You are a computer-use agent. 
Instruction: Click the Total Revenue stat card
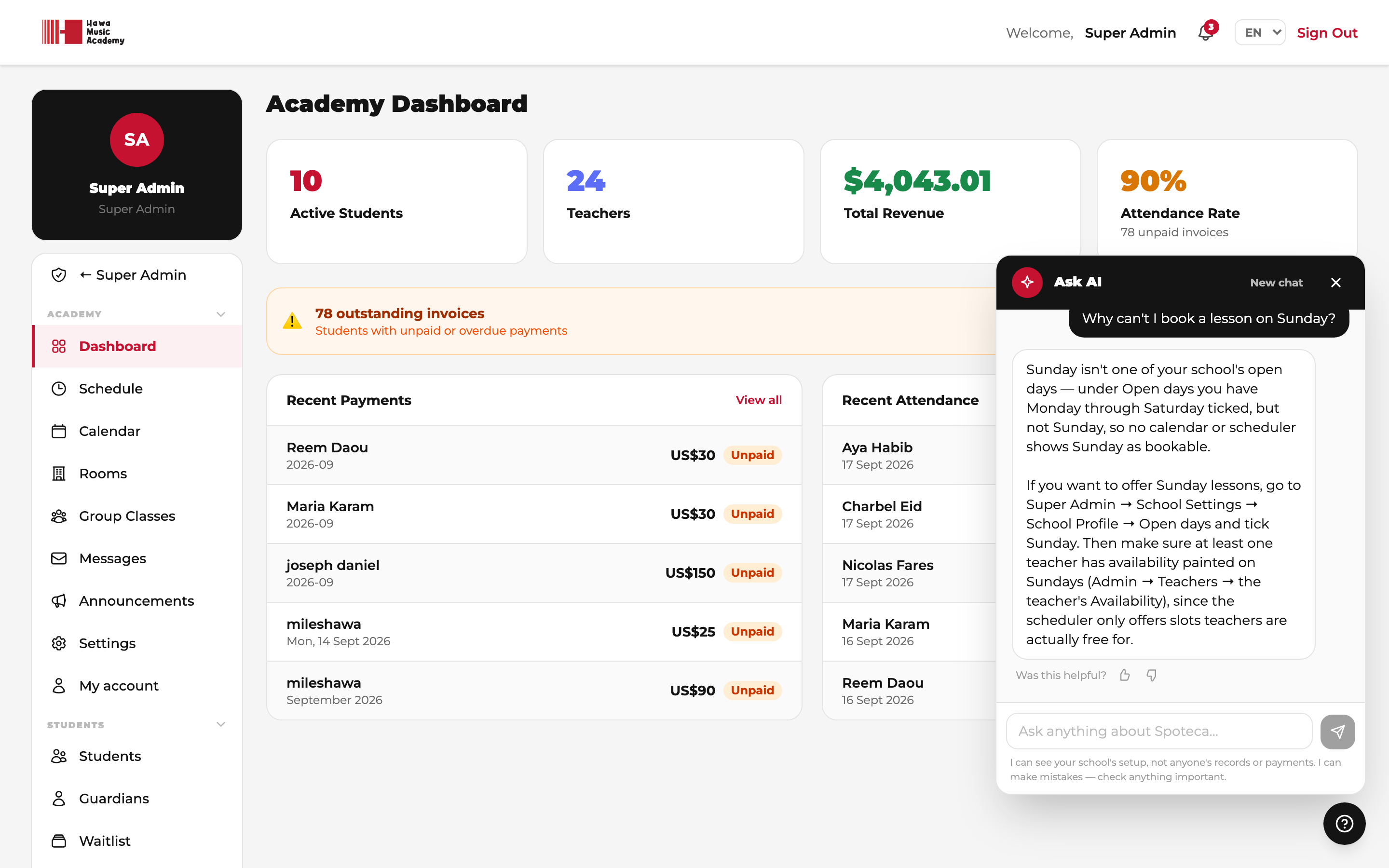point(950,202)
